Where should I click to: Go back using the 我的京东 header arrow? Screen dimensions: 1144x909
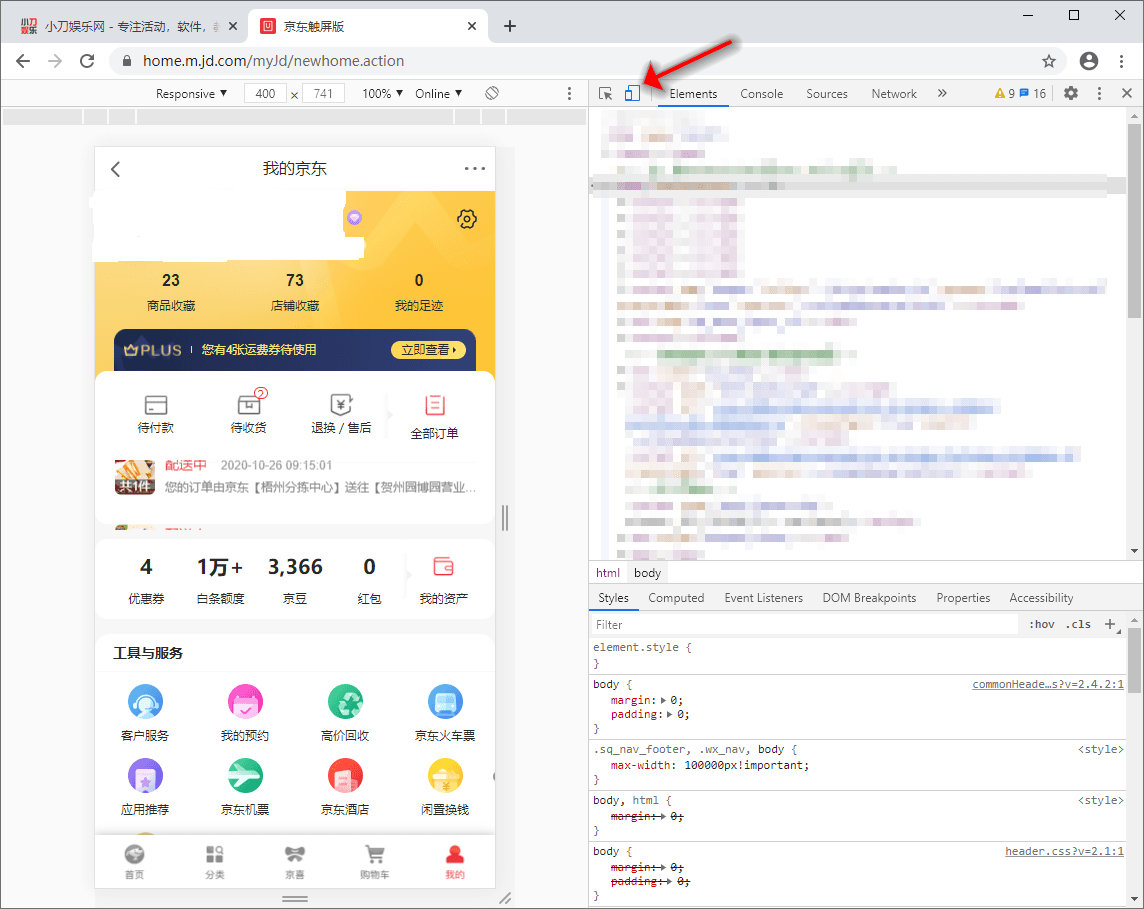115,169
